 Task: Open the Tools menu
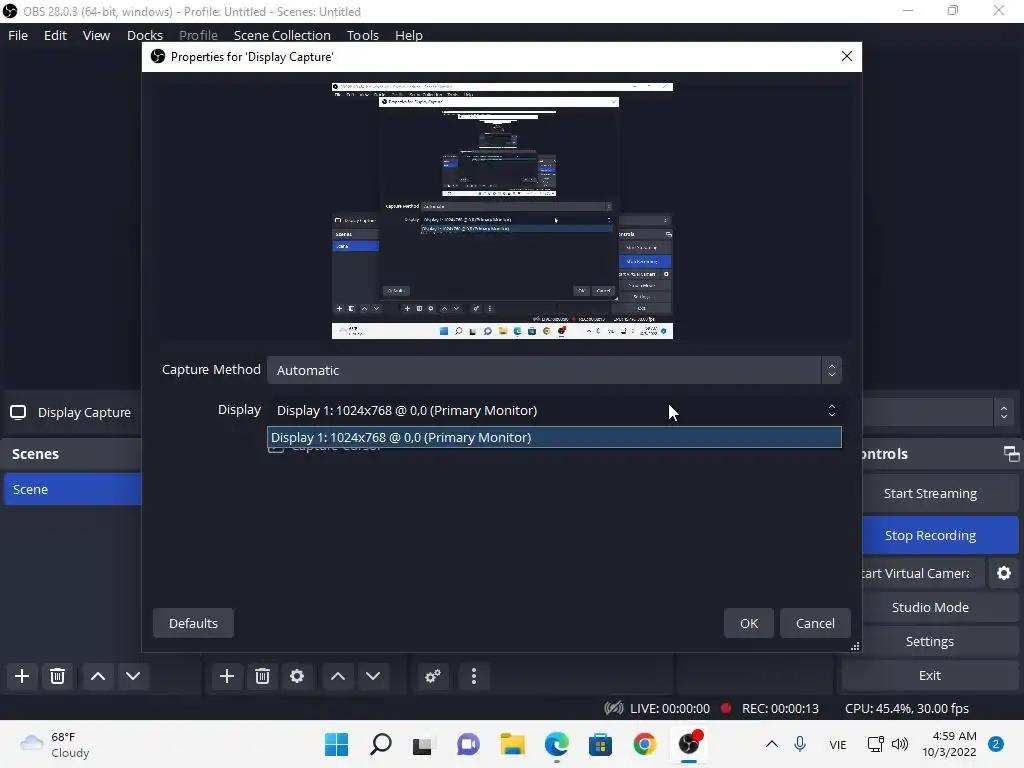[x=362, y=35]
